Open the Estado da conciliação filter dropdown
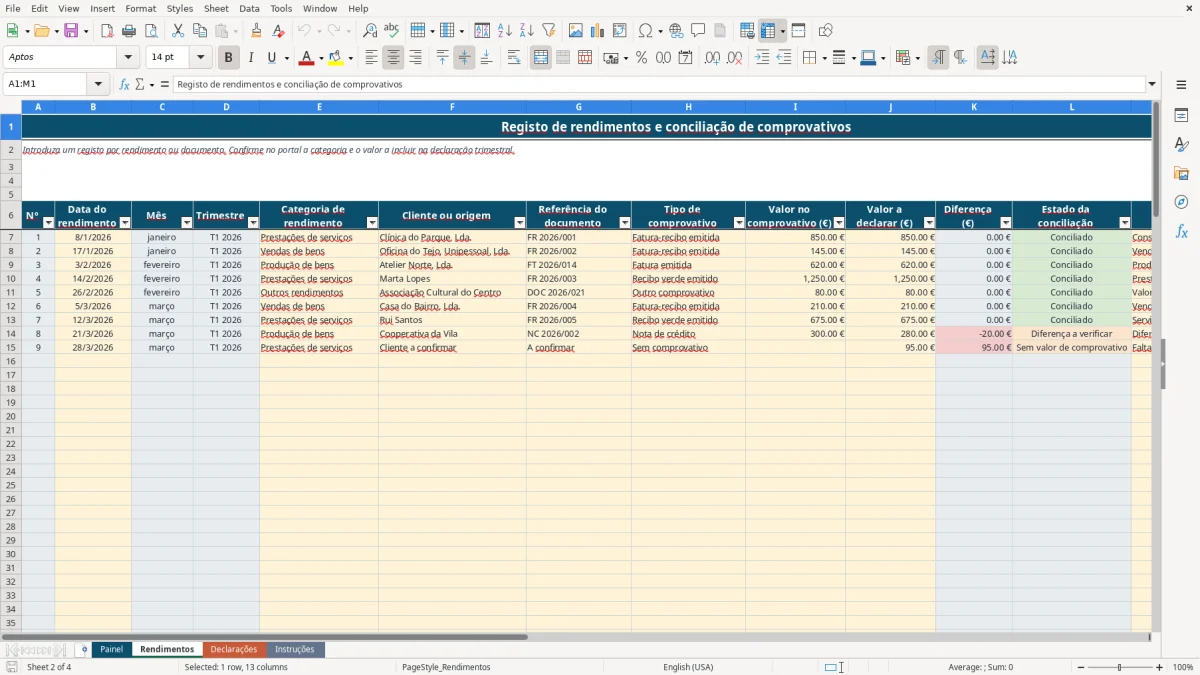This screenshot has width=1200, height=675. [x=1125, y=223]
